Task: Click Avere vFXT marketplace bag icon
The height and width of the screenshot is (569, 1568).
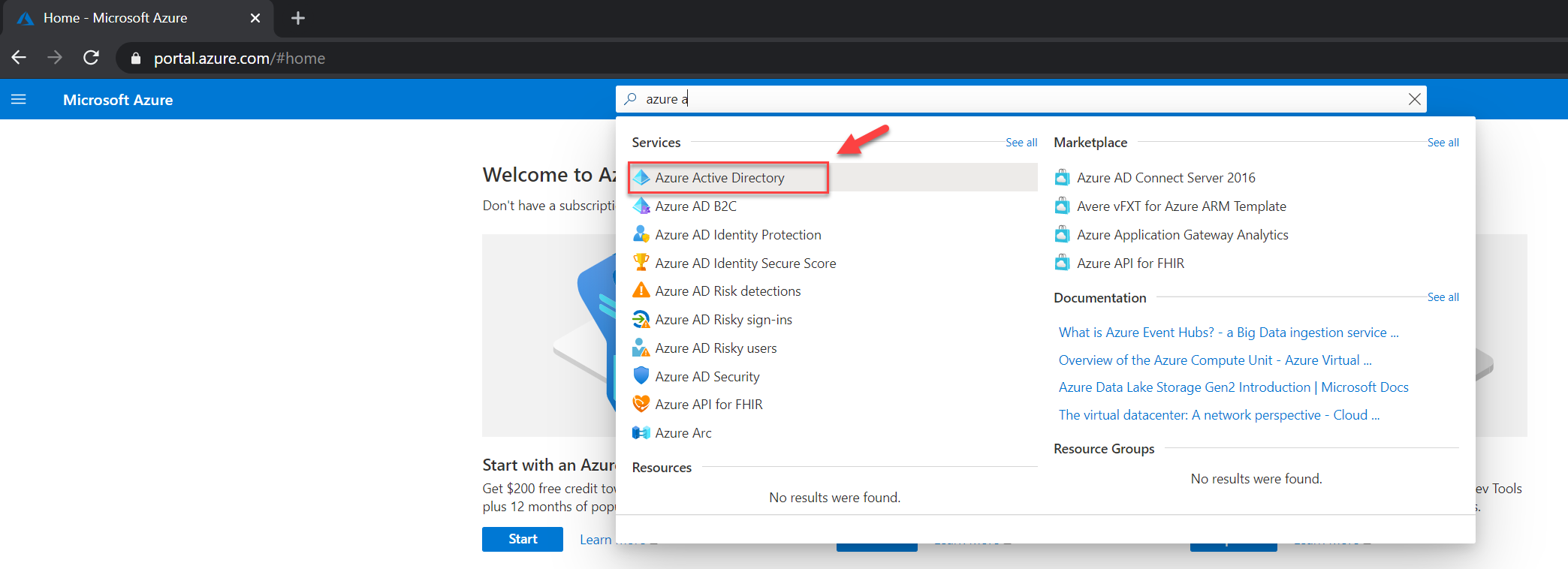Action: tap(1062, 206)
